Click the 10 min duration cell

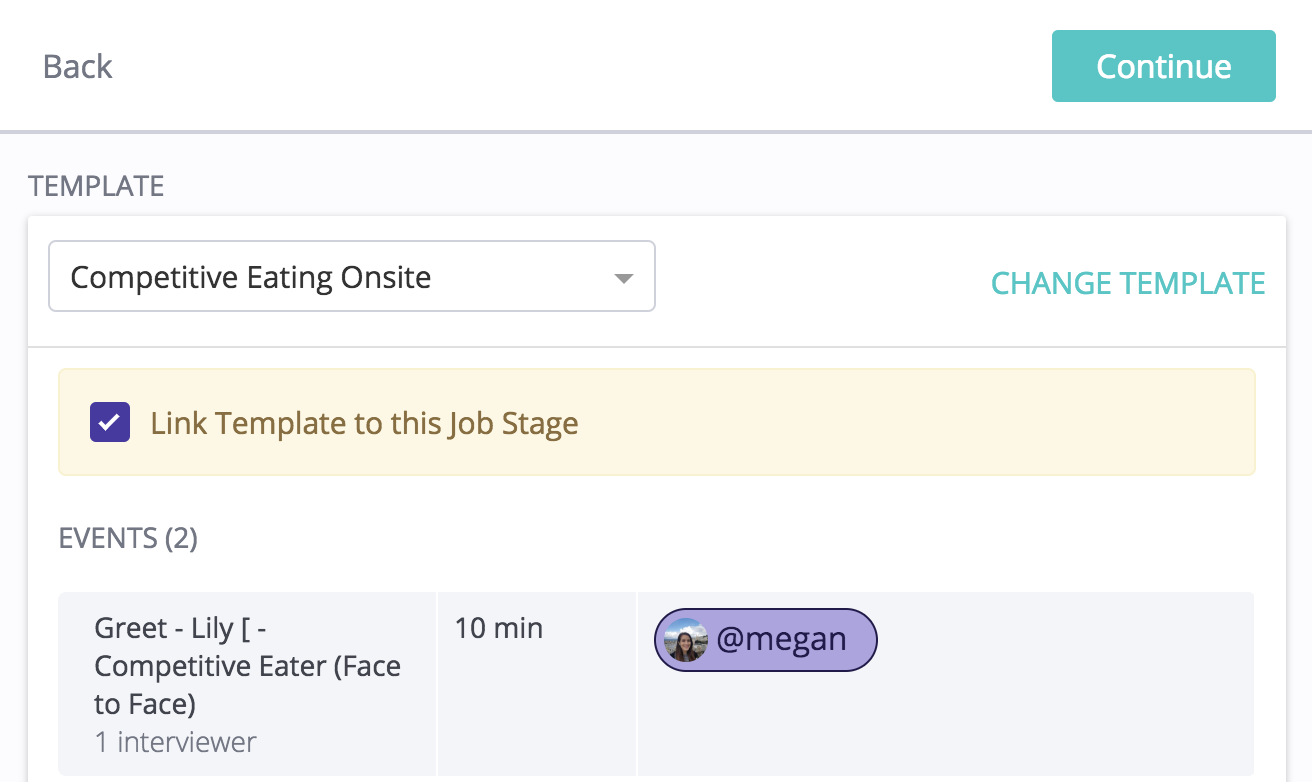[x=499, y=629]
